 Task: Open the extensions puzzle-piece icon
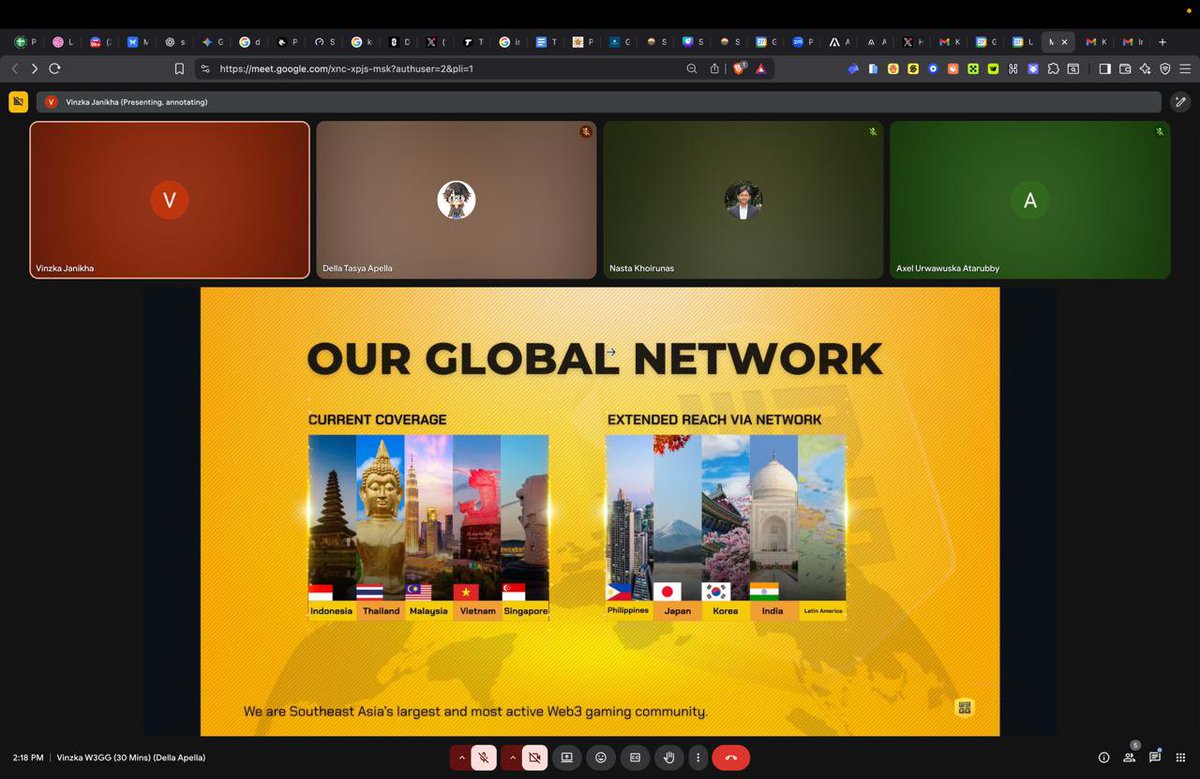[1053, 69]
